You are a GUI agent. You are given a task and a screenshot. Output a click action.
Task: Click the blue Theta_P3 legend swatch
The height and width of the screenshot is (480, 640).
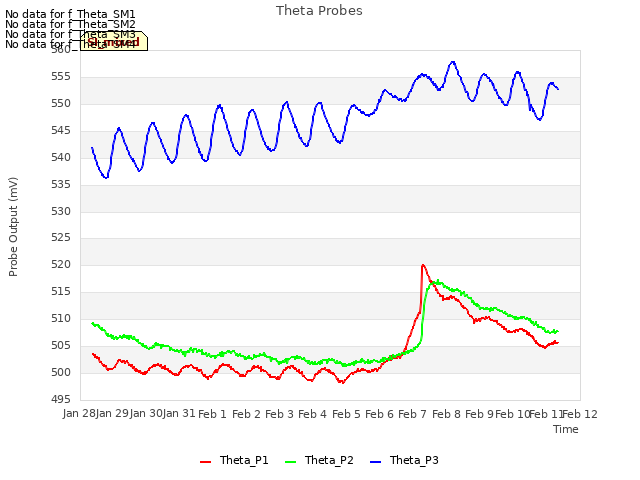coord(375,462)
